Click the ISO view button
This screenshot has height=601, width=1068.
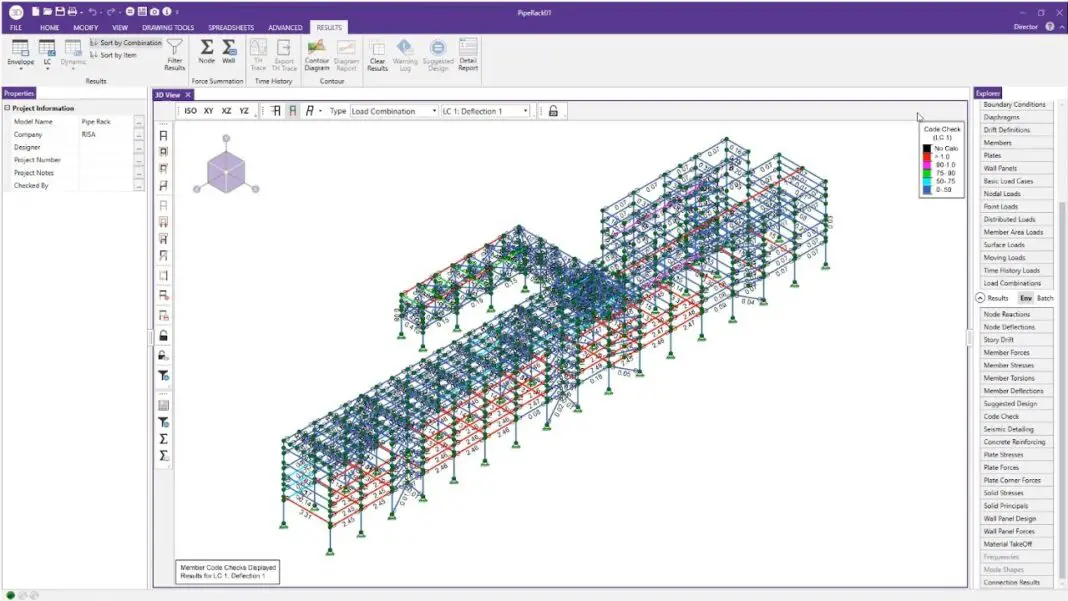(x=189, y=111)
